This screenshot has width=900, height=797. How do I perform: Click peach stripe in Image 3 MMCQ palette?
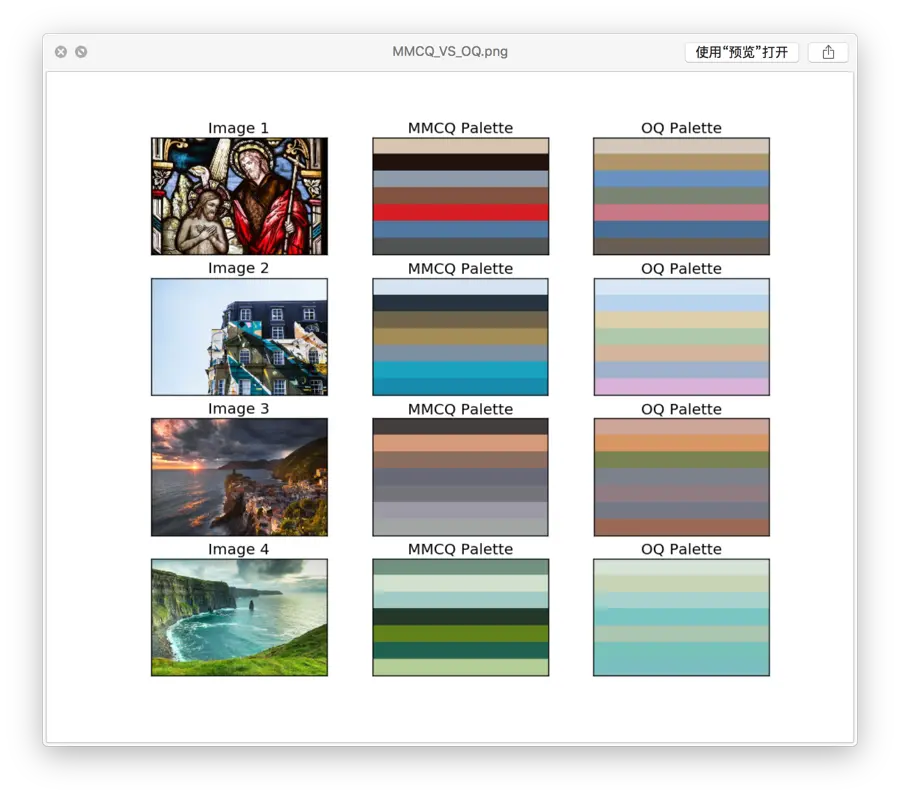coord(460,443)
